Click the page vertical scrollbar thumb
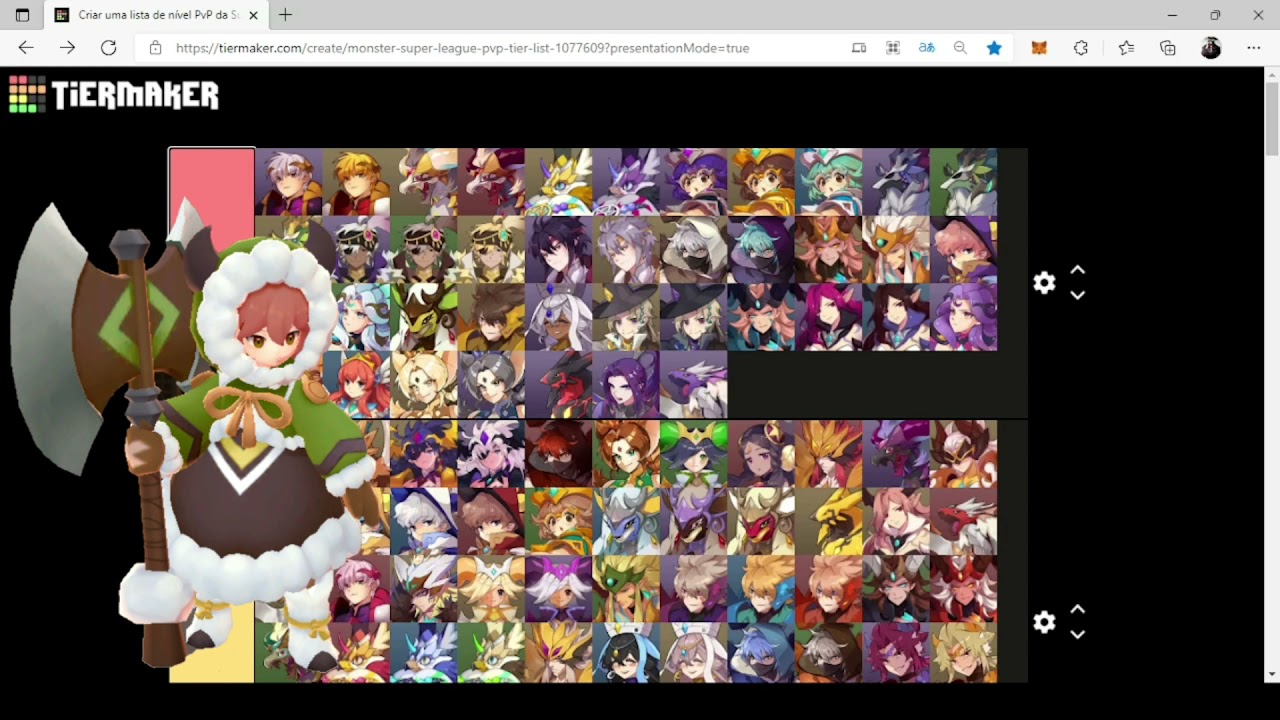Viewport: 1280px width, 720px height. 1272,118
